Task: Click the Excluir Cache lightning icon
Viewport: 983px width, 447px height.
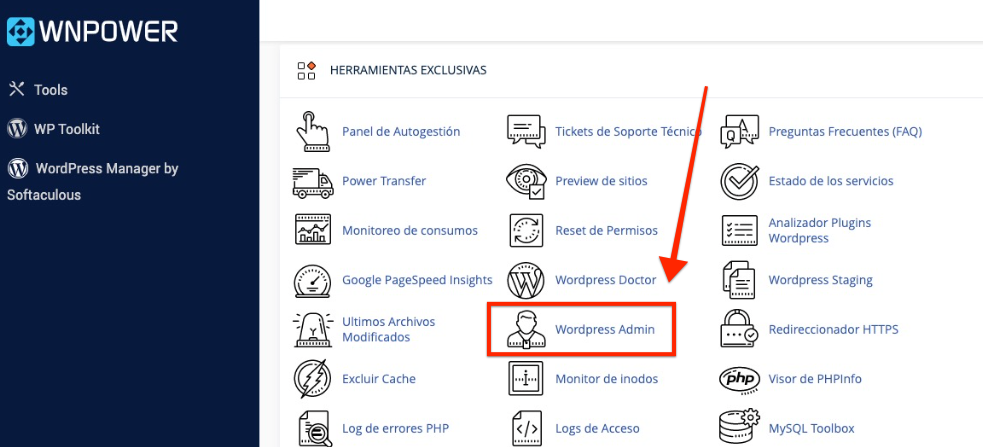Action: tap(312, 379)
